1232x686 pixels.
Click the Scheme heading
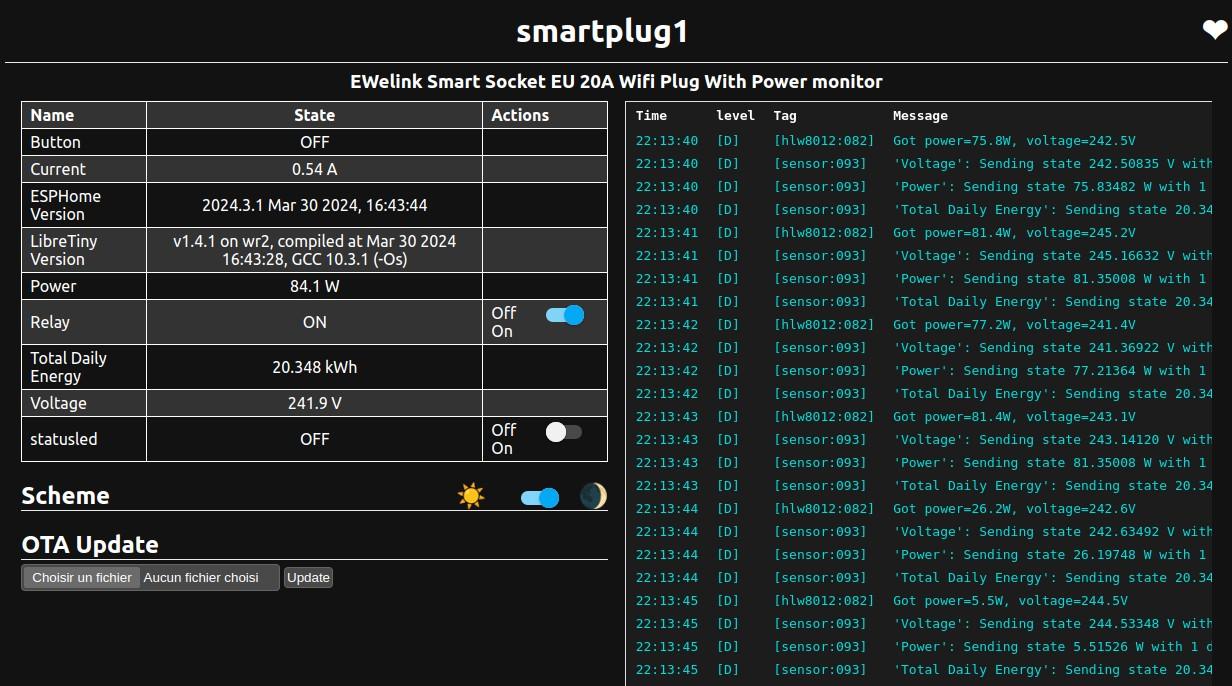tap(65, 496)
